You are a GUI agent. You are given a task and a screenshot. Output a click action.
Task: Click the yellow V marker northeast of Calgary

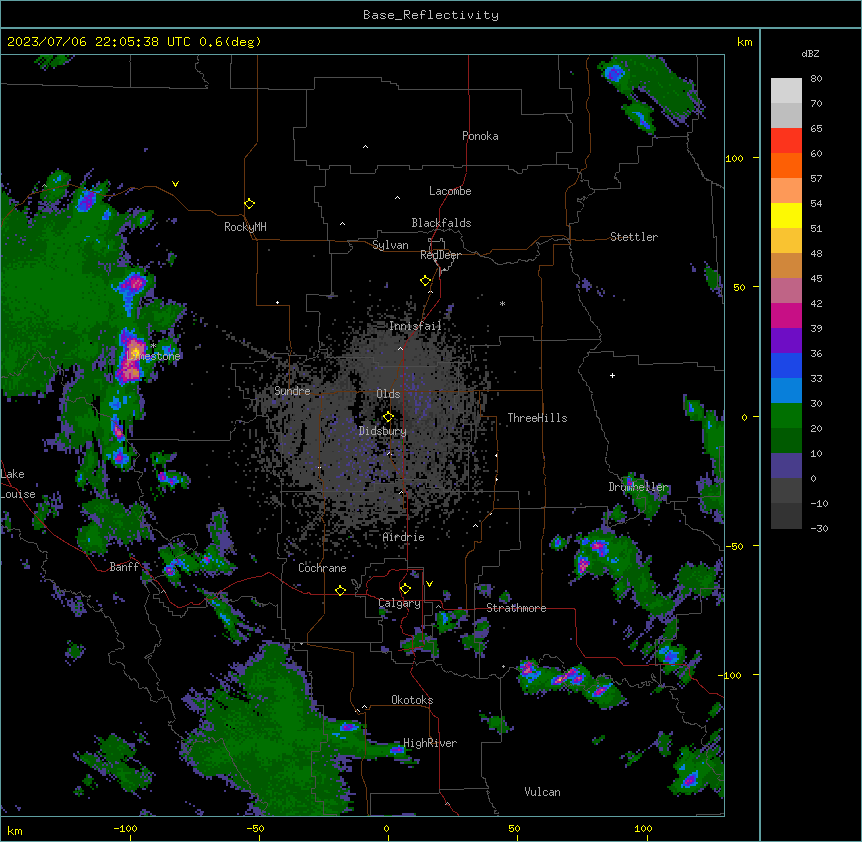429,584
